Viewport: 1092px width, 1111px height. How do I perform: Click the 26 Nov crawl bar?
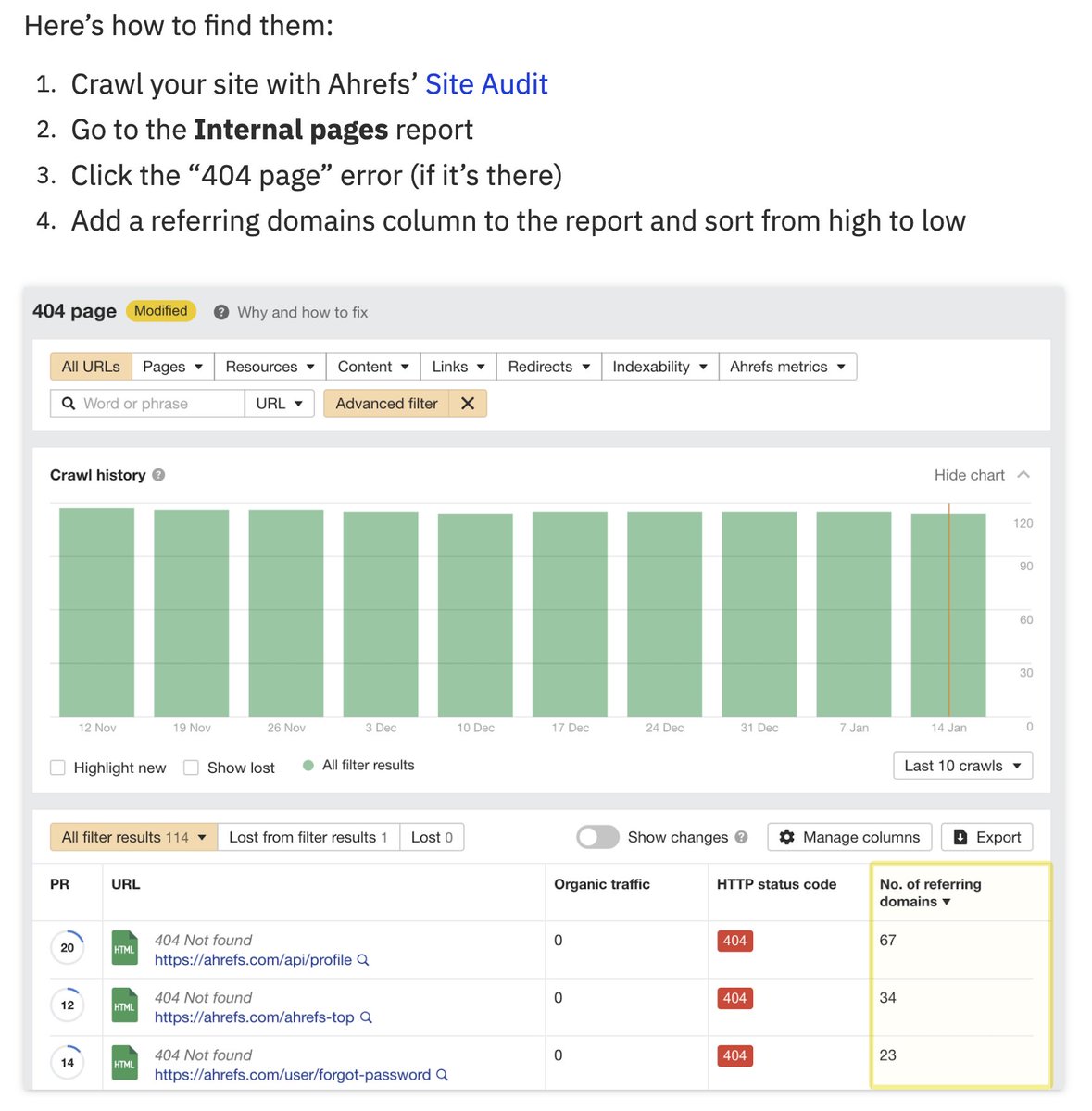pos(286,613)
